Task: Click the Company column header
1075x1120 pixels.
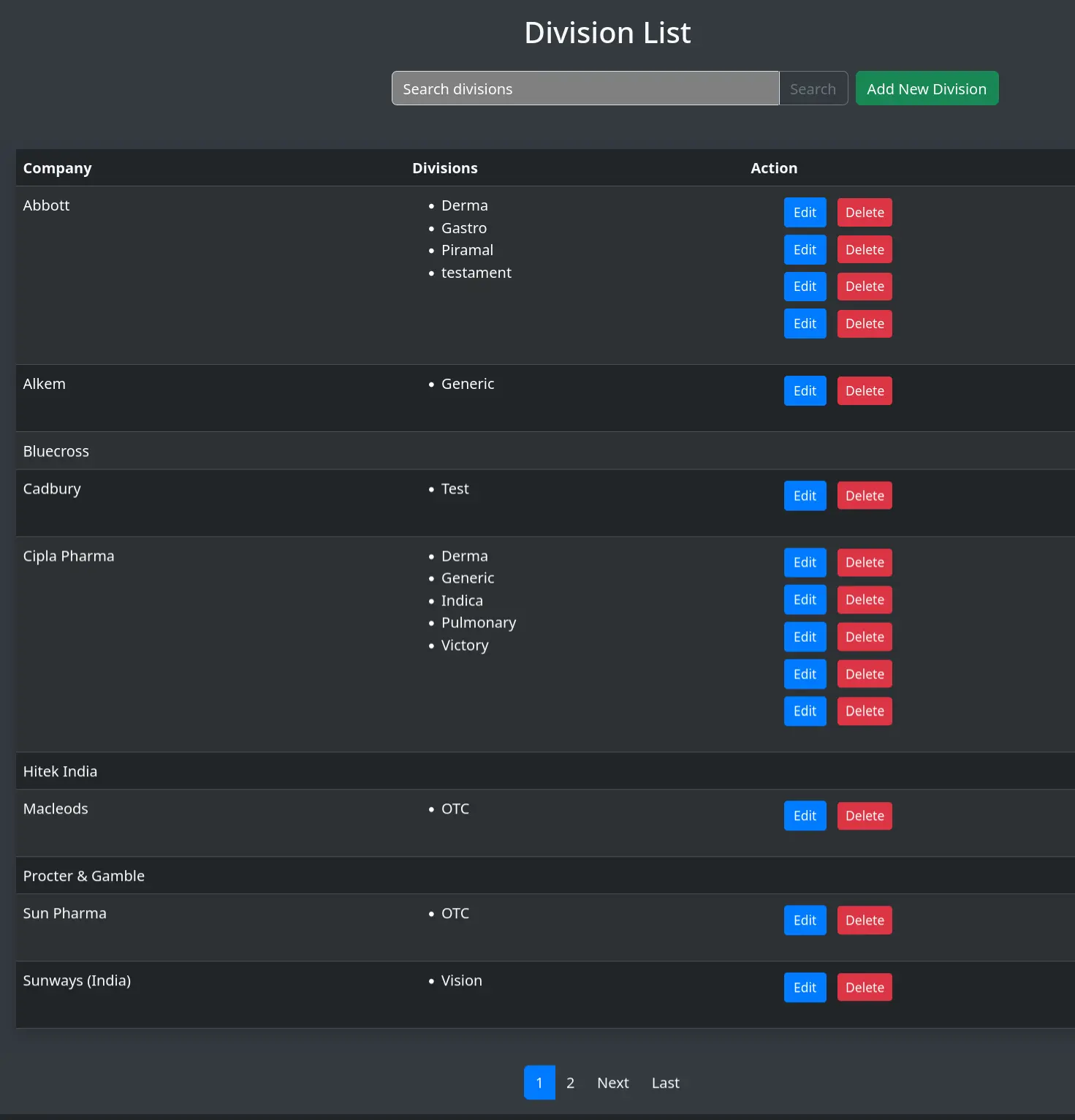Action: [x=58, y=168]
